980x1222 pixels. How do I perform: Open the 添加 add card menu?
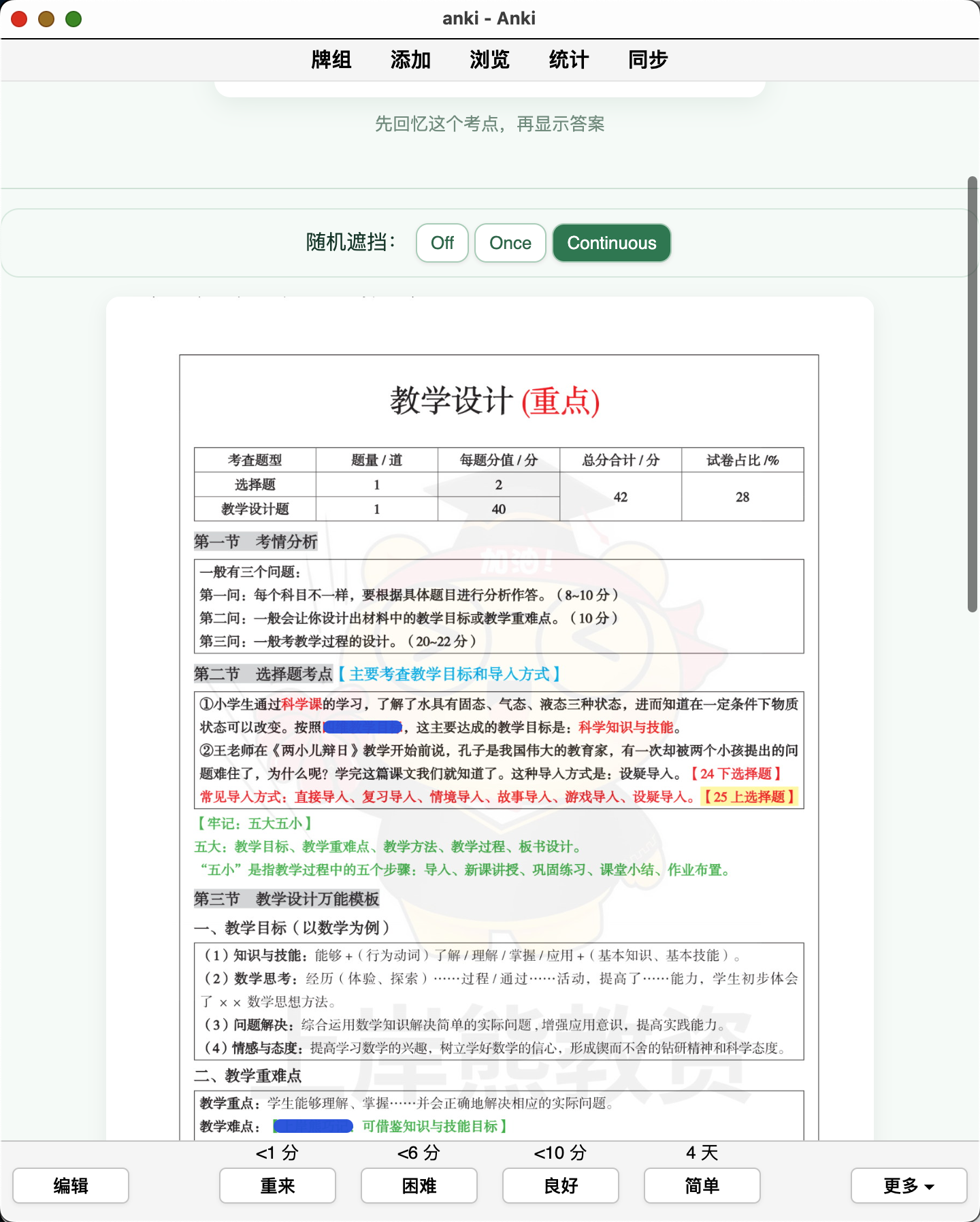click(x=410, y=60)
